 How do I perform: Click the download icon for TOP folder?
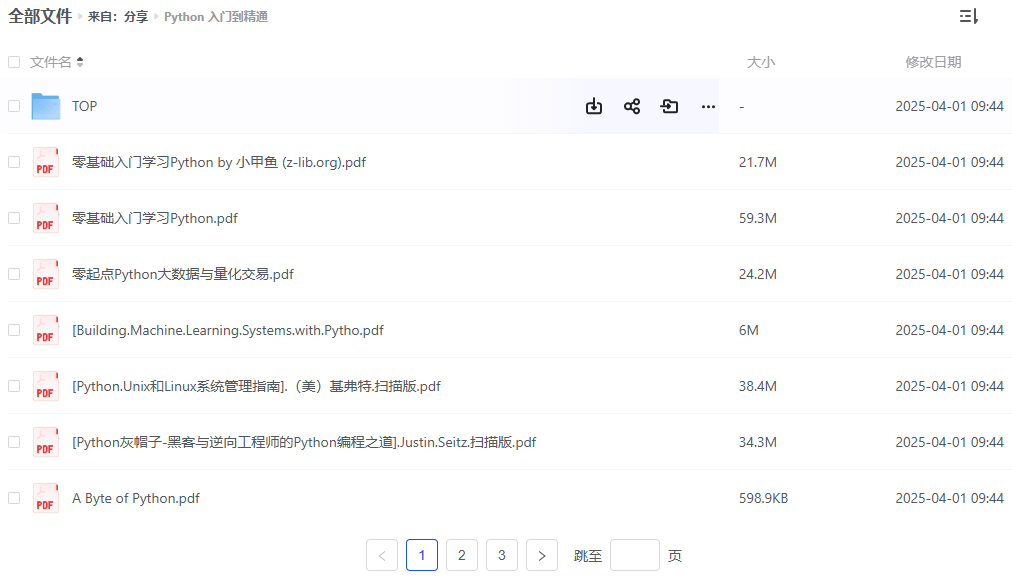pos(594,105)
